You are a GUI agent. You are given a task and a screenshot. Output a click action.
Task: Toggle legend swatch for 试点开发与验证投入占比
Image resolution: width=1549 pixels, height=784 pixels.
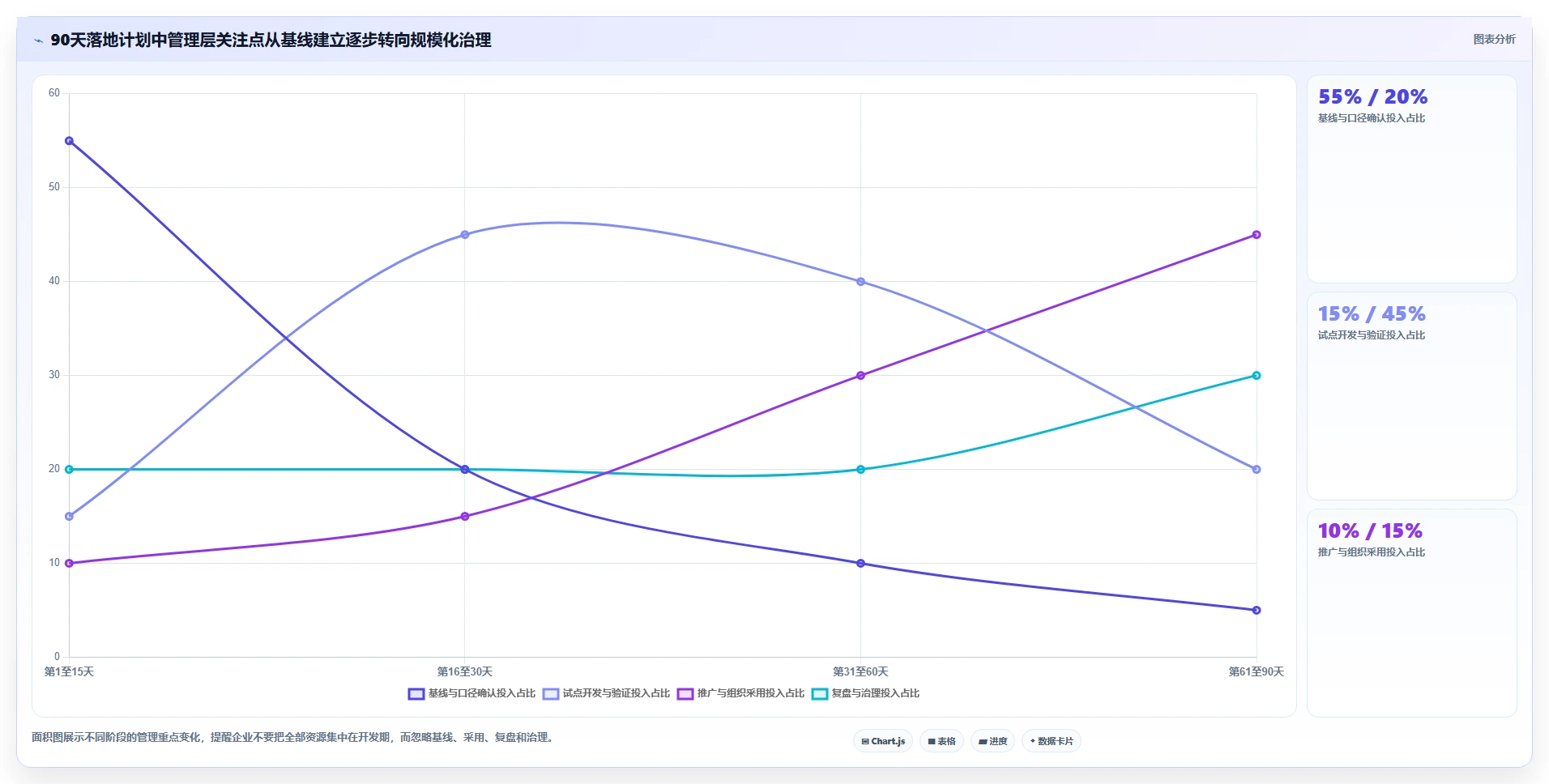point(551,694)
